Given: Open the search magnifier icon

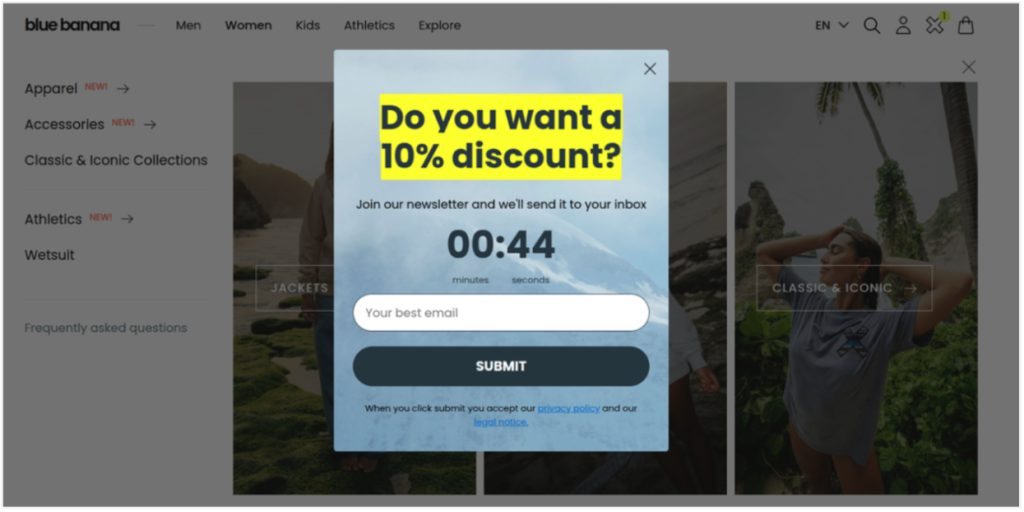Looking at the screenshot, I should pos(871,25).
